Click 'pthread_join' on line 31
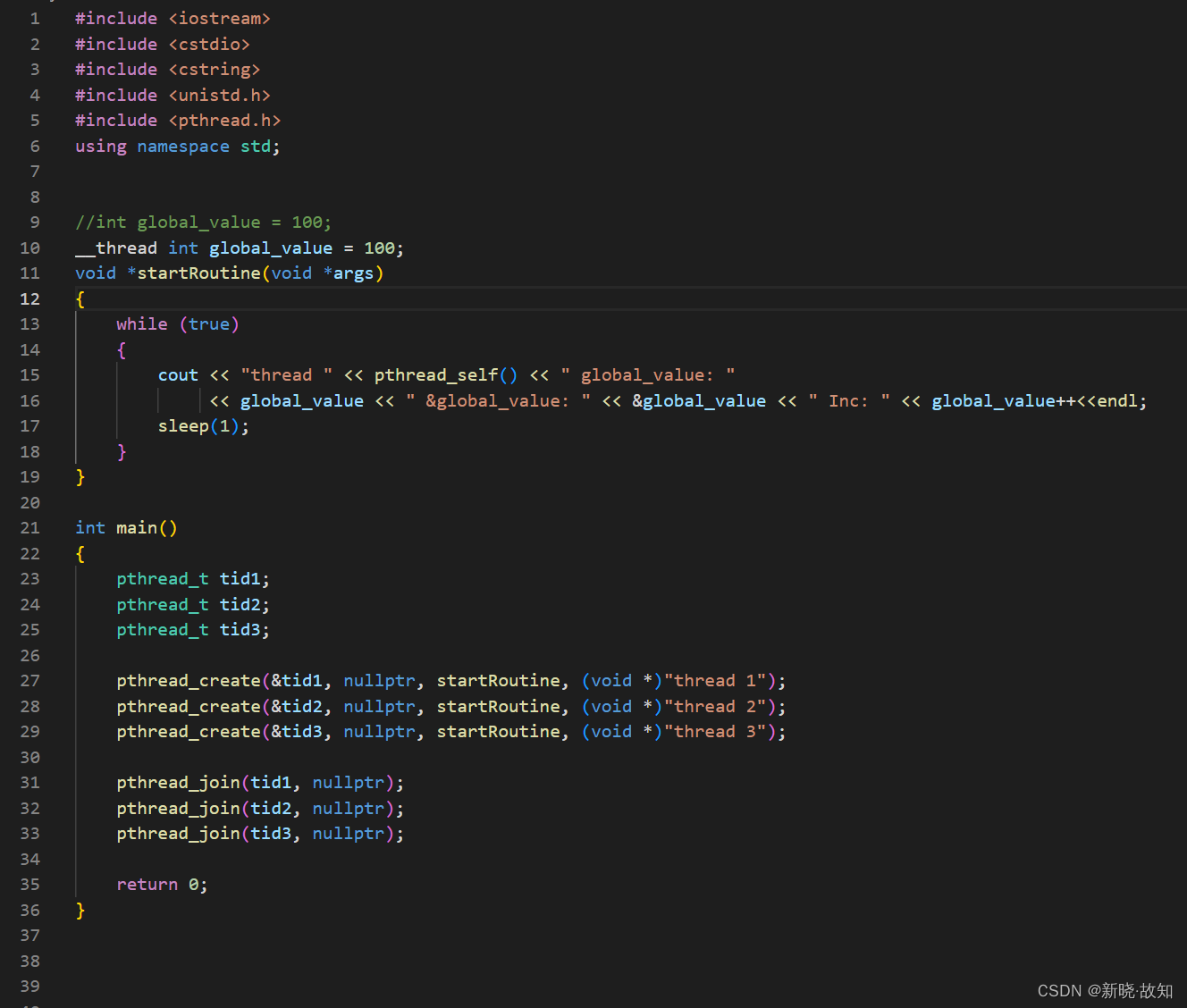 [178, 783]
